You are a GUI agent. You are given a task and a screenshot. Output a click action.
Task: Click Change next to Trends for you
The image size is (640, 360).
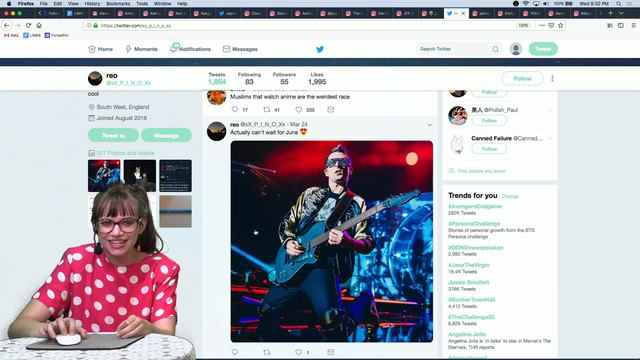pyautogui.click(x=510, y=196)
